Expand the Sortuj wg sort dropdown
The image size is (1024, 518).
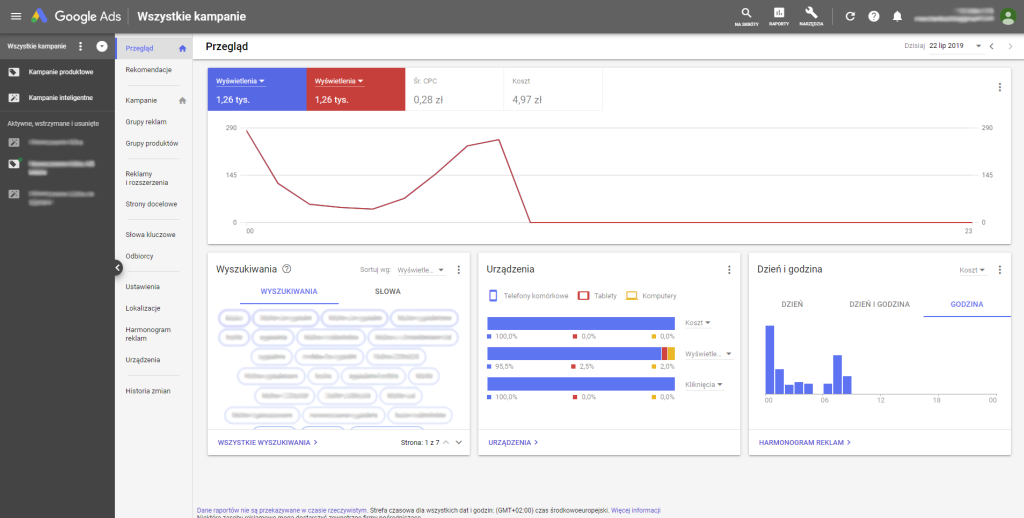(420, 270)
